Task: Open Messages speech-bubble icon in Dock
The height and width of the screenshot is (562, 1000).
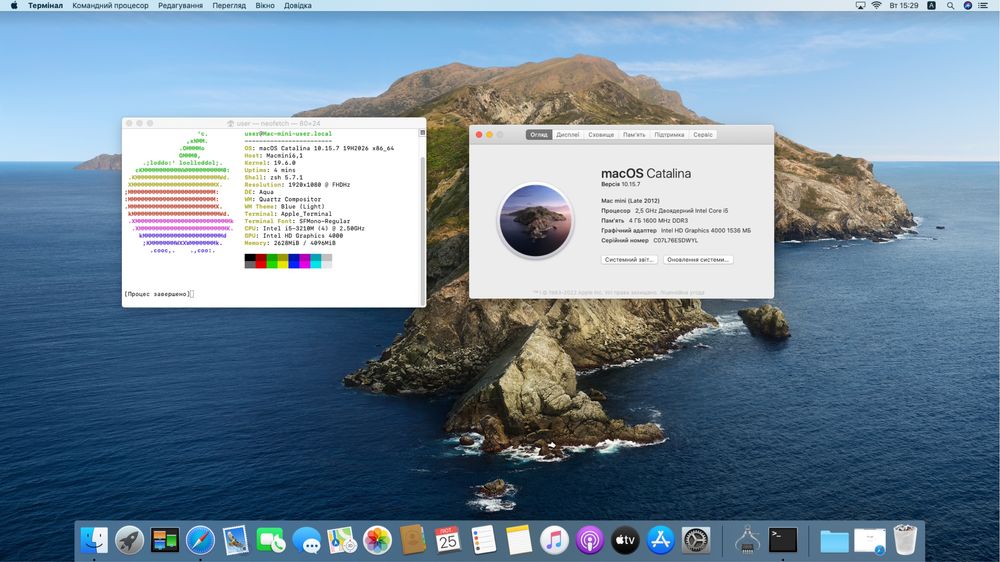Action: pyautogui.click(x=307, y=540)
